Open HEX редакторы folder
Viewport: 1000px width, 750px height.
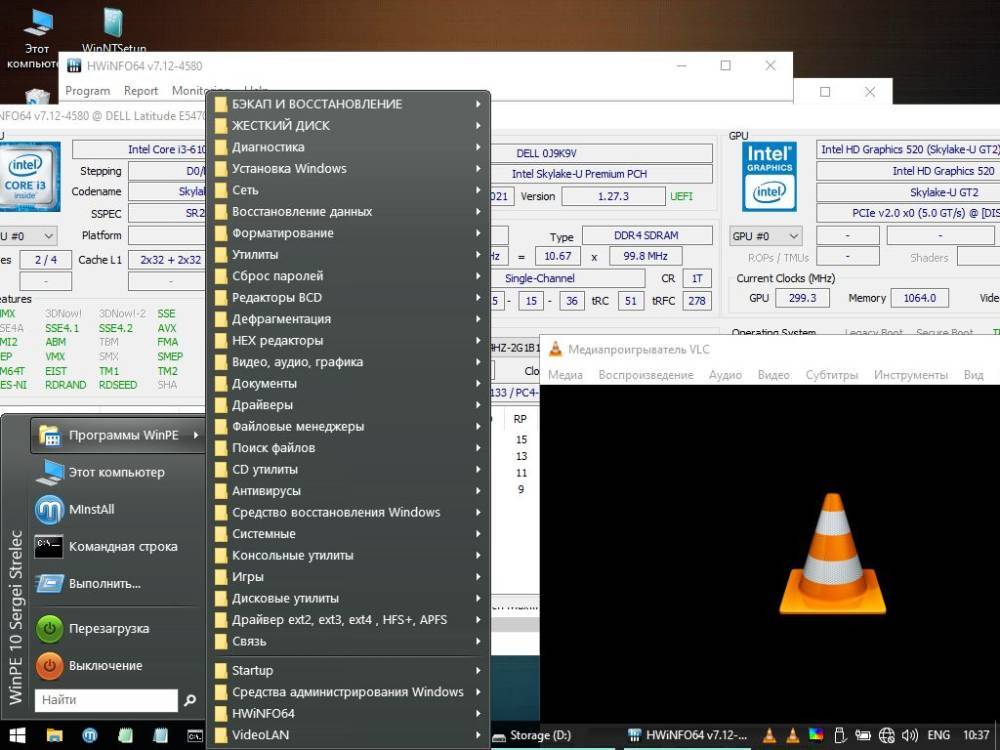(x=348, y=341)
